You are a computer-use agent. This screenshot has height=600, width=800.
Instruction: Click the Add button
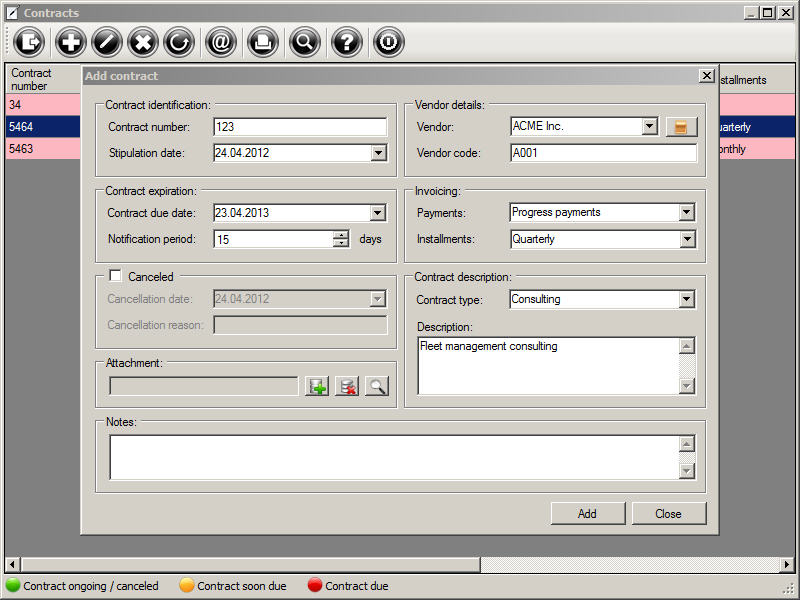click(587, 513)
